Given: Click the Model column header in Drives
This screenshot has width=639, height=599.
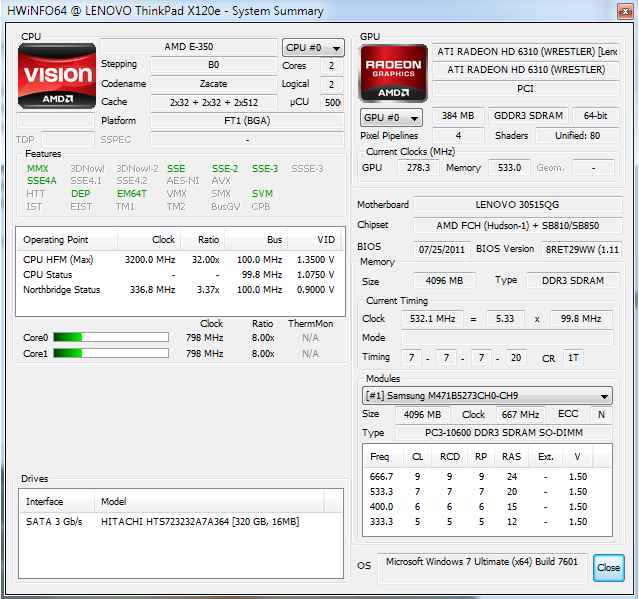Looking at the screenshot, I should click(209, 502).
